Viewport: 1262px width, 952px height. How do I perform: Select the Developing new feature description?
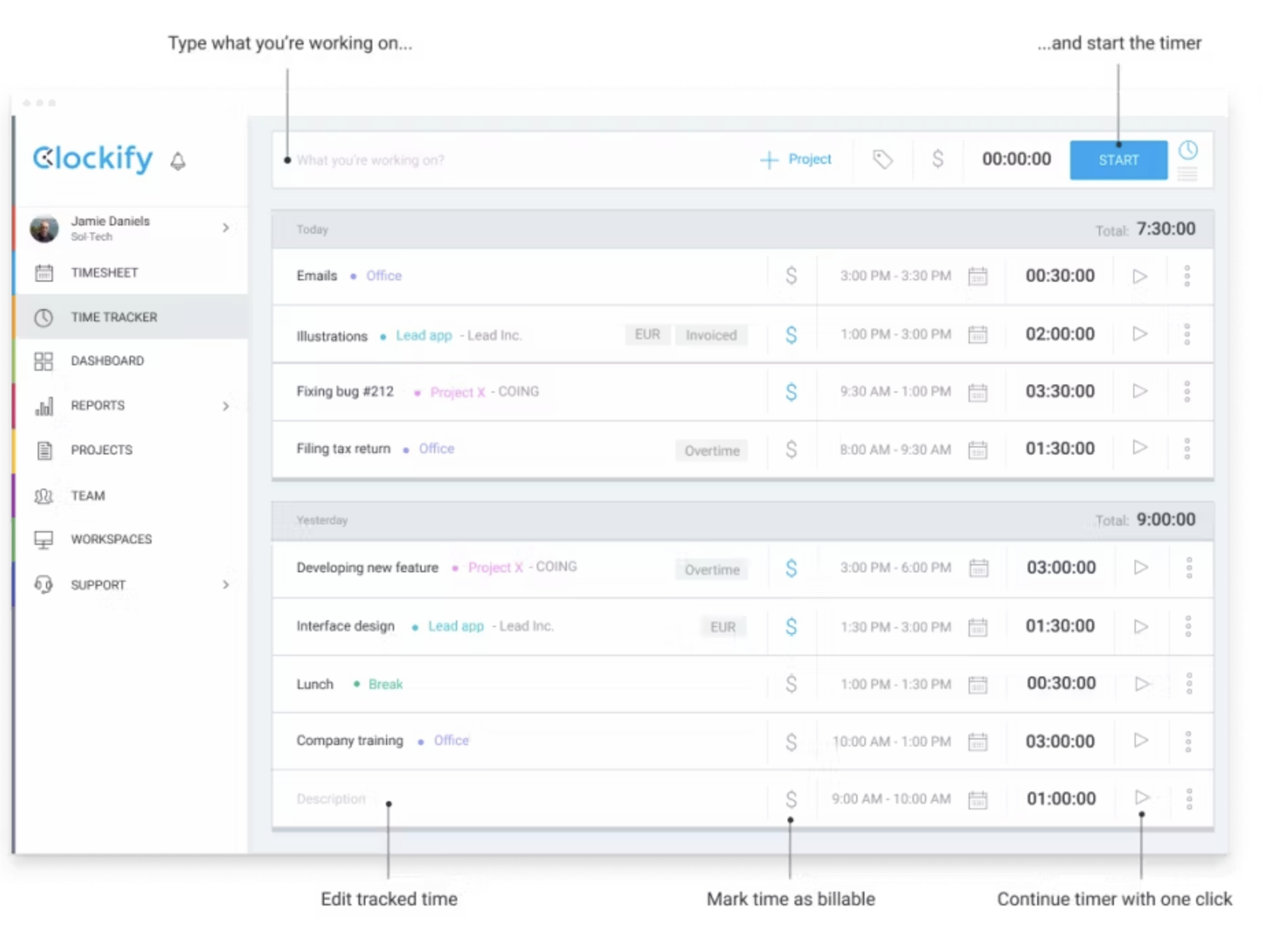point(367,567)
